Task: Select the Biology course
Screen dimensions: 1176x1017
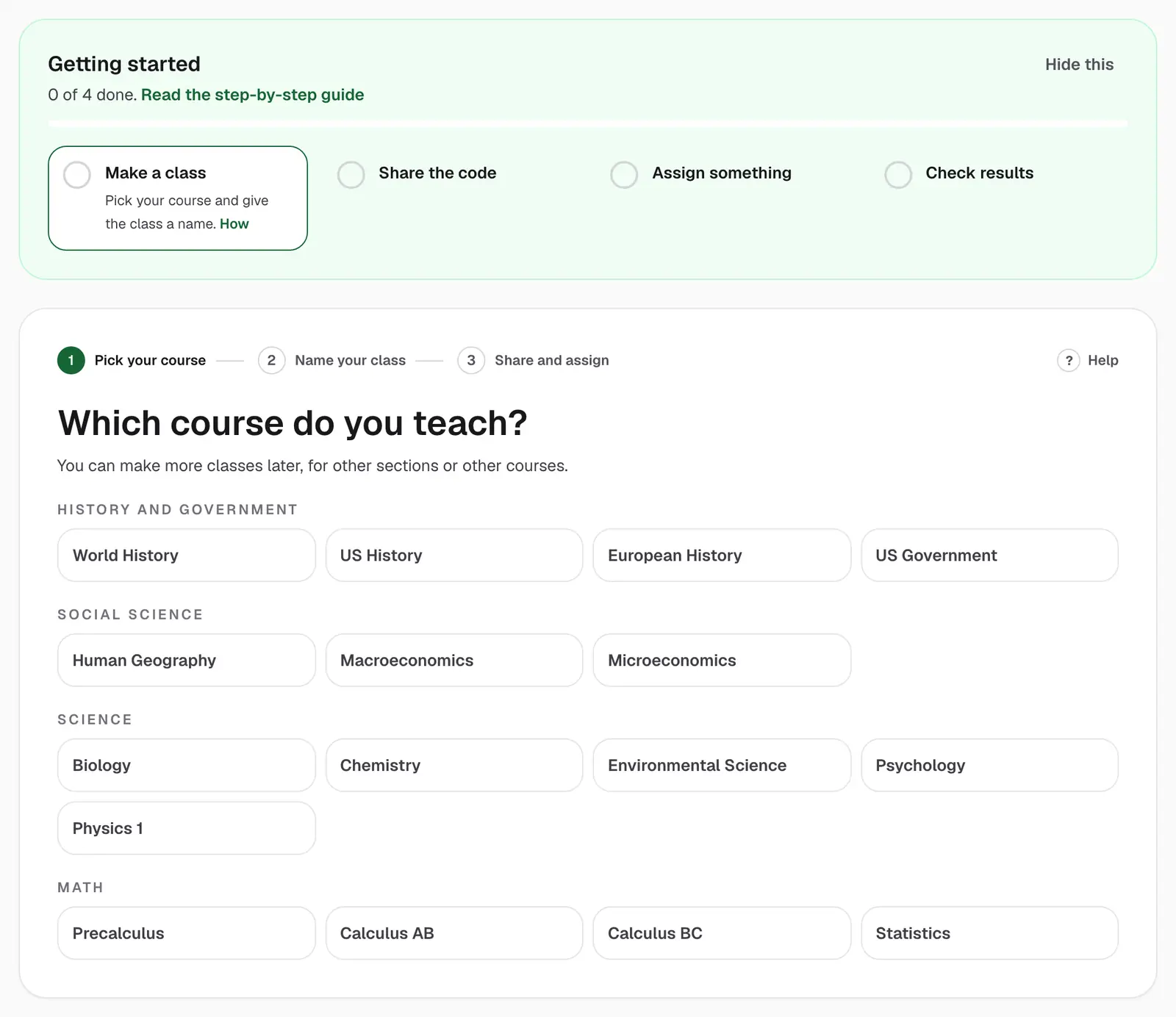Action: click(x=187, y=766)
